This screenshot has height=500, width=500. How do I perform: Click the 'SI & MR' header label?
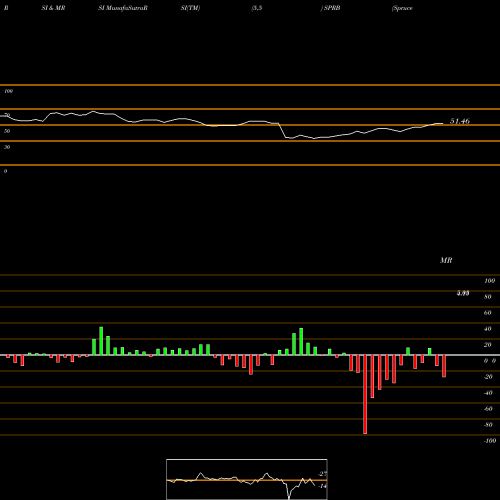click(x=53, y=8)
